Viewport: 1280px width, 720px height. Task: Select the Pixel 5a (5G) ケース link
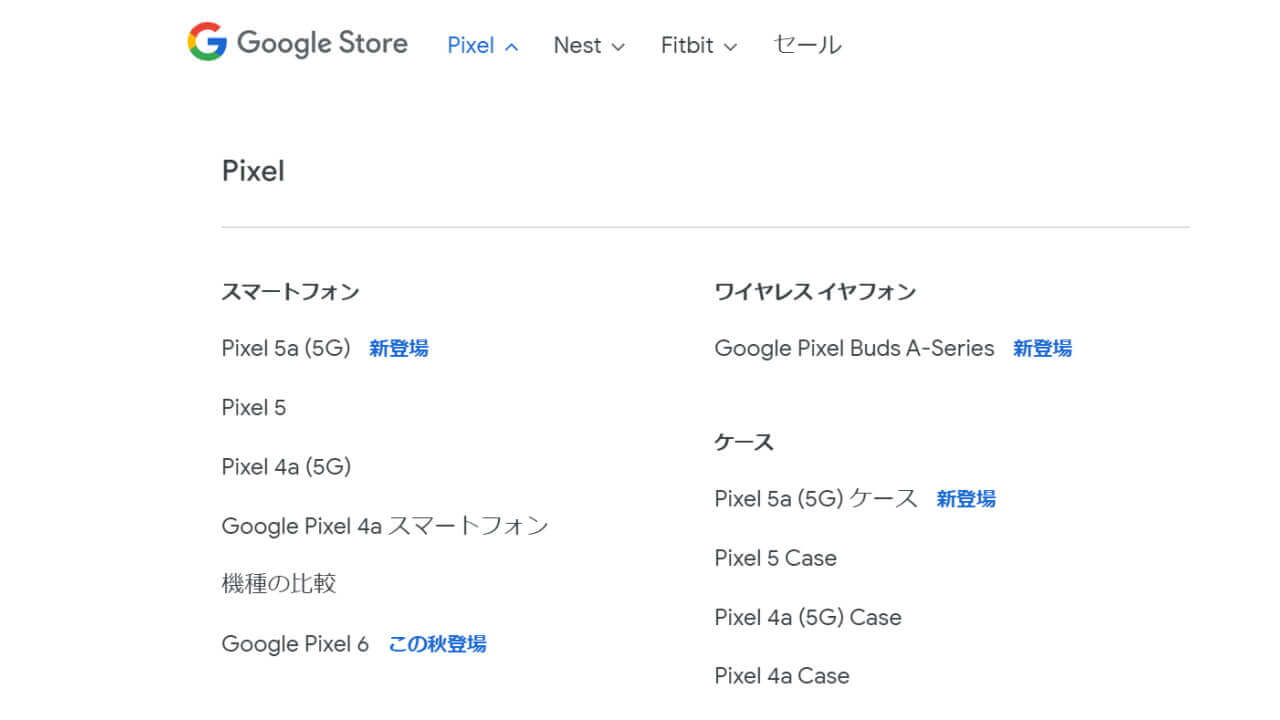coord(815,498)
